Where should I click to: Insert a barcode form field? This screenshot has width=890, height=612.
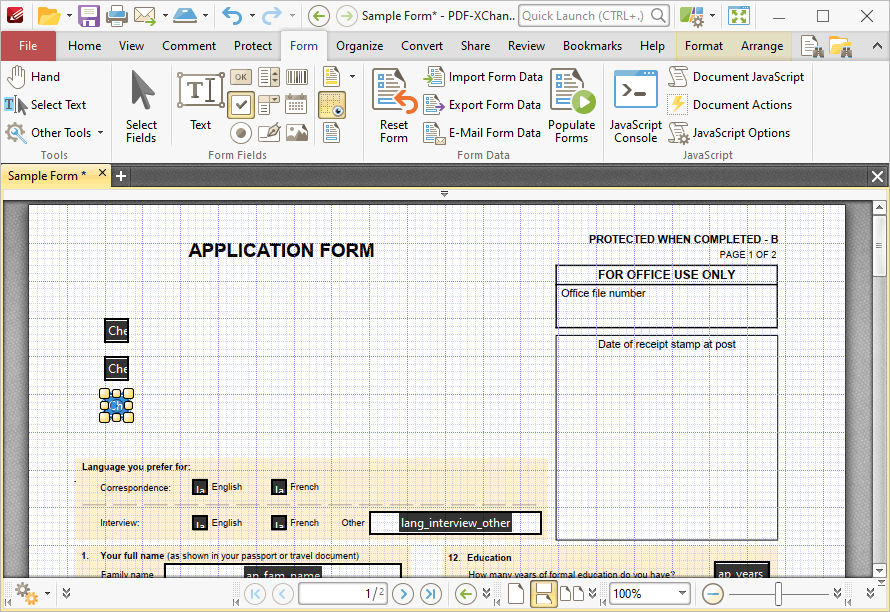point(297,77)
